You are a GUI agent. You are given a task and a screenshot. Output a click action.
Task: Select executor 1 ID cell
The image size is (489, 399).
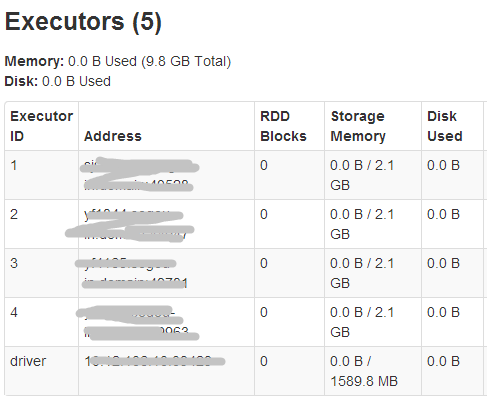42,175
